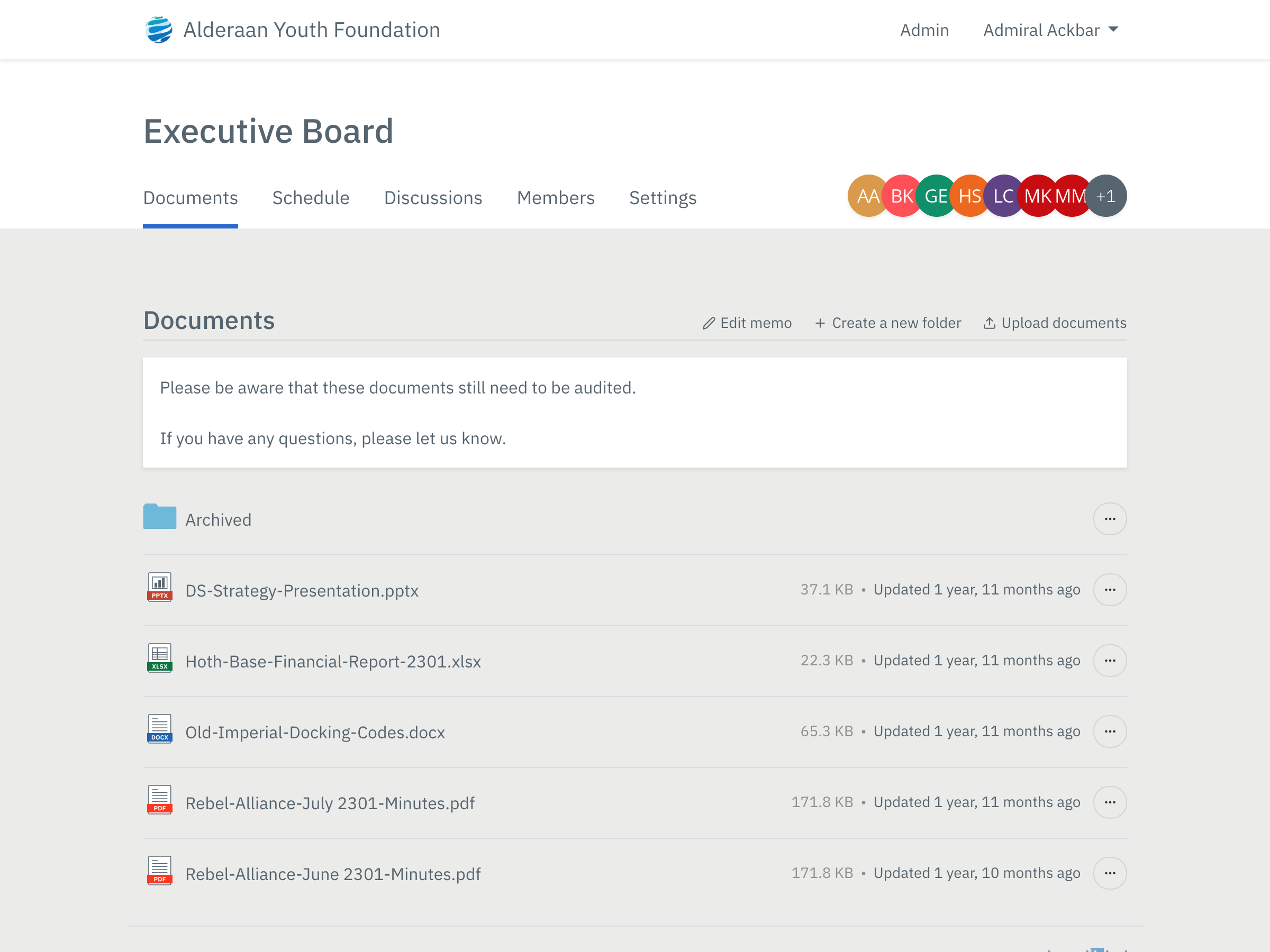Click the PPTX file icon for DS-Strategy-Presentation
This screenshot has width=1270, height=952.
pyautogui.click(x=159, y=588)
